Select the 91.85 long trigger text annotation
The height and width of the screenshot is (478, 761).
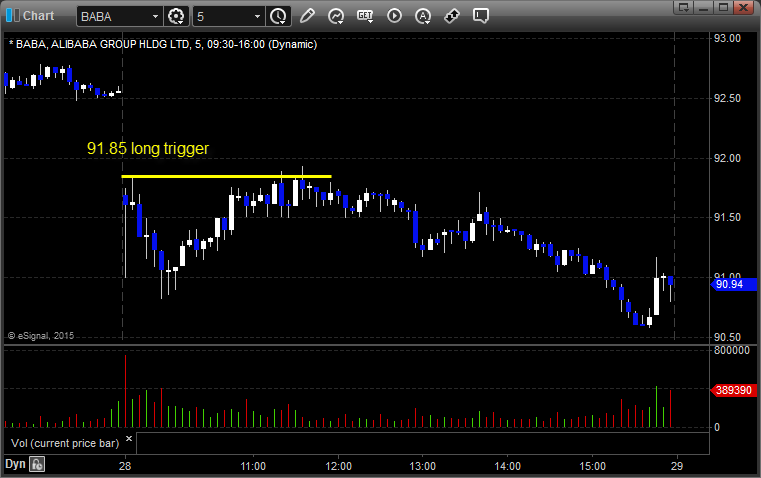[148, 148]
